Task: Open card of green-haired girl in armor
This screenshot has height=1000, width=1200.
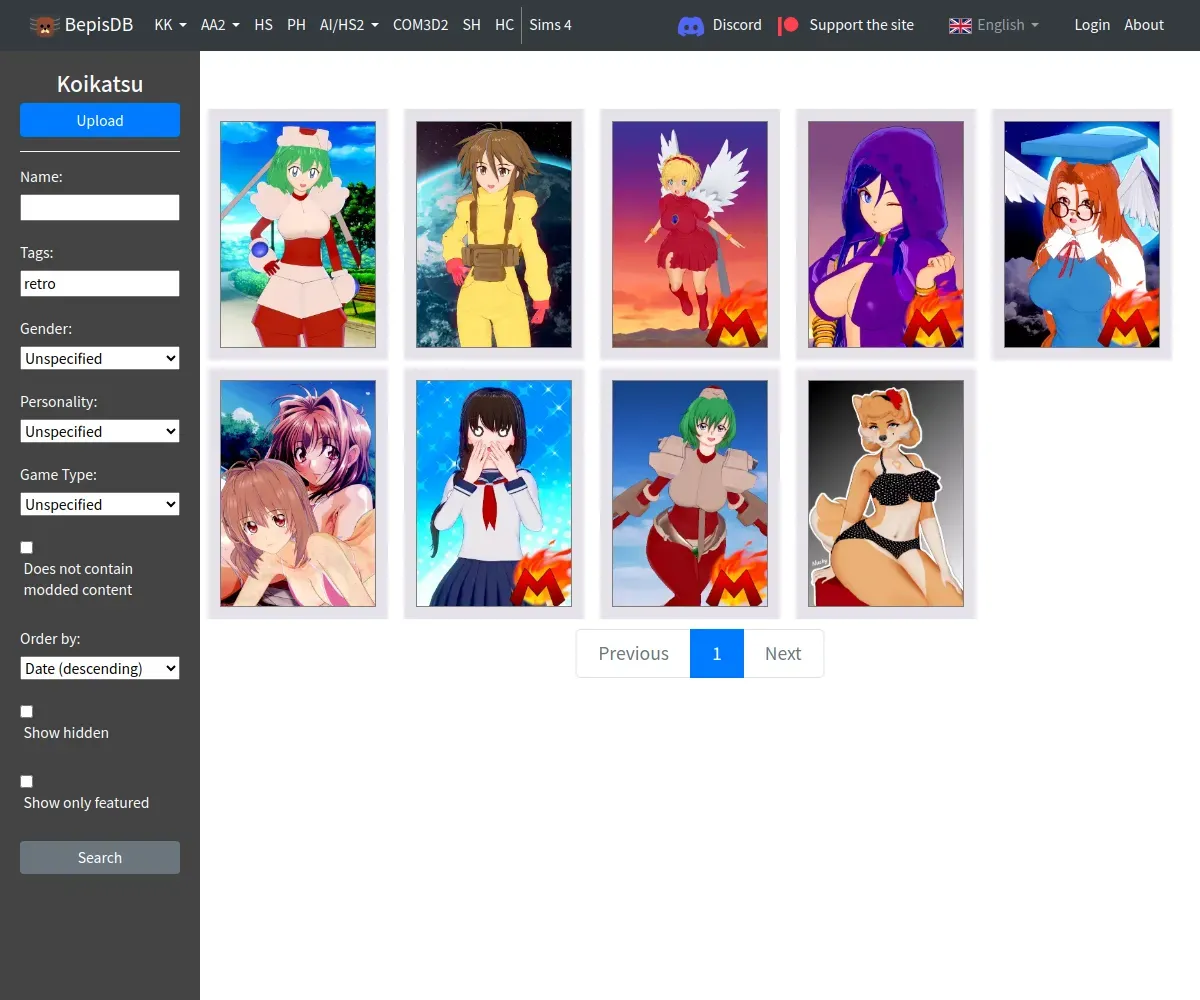Action: coord(690,493)
